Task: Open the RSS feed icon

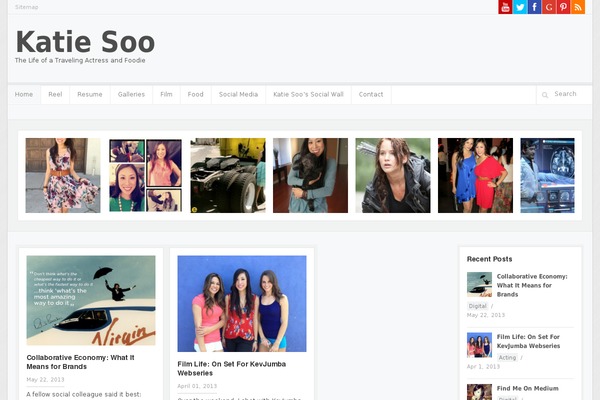Action: 578,7
